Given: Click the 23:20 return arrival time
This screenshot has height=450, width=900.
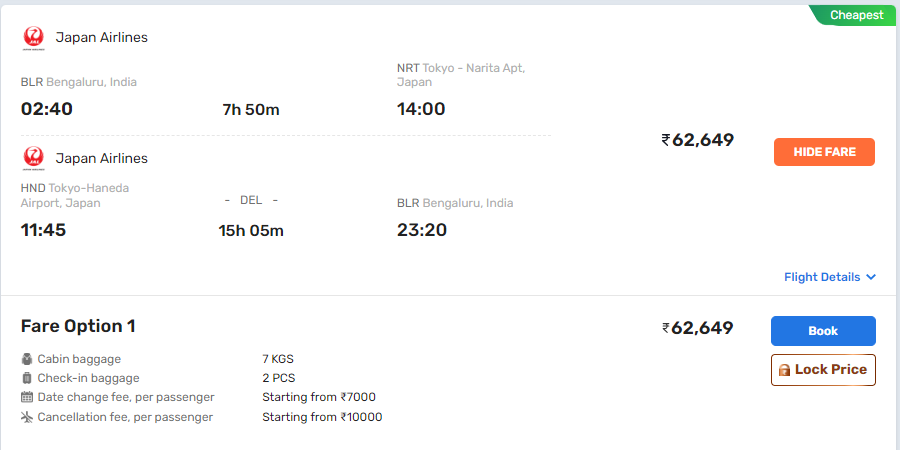Looking at the screenshot, I should click(x=422, y=230).
